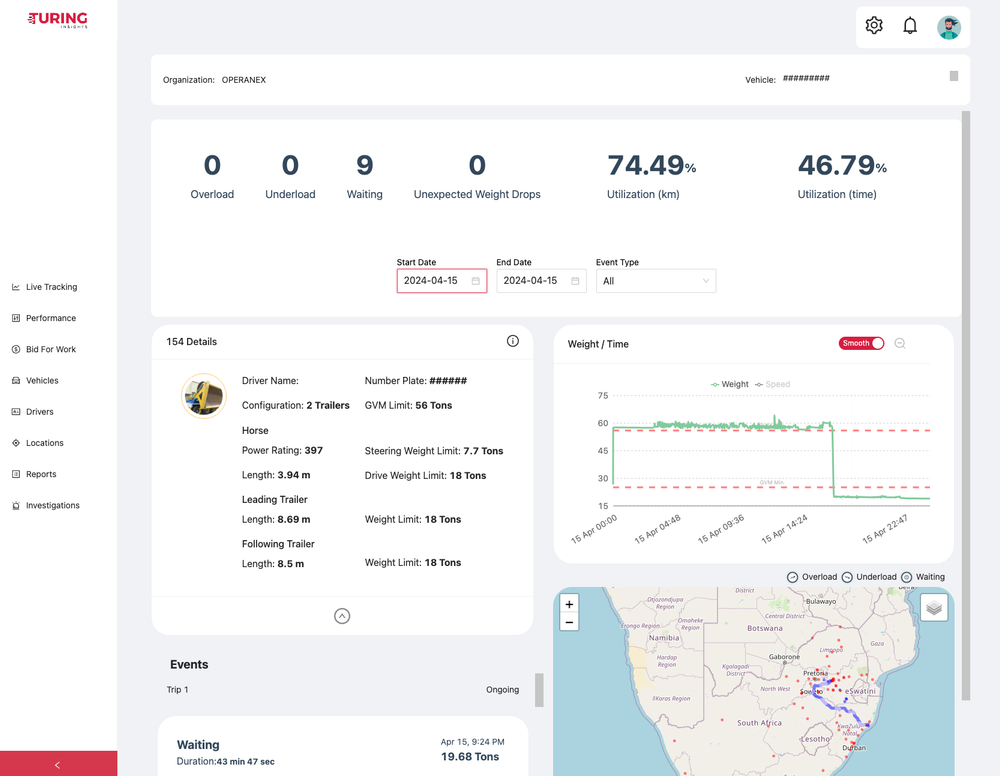This screenshot has width=1000, height=776.
Task: Collapse the 154 Details panel with the chevron
Action: 342,616
